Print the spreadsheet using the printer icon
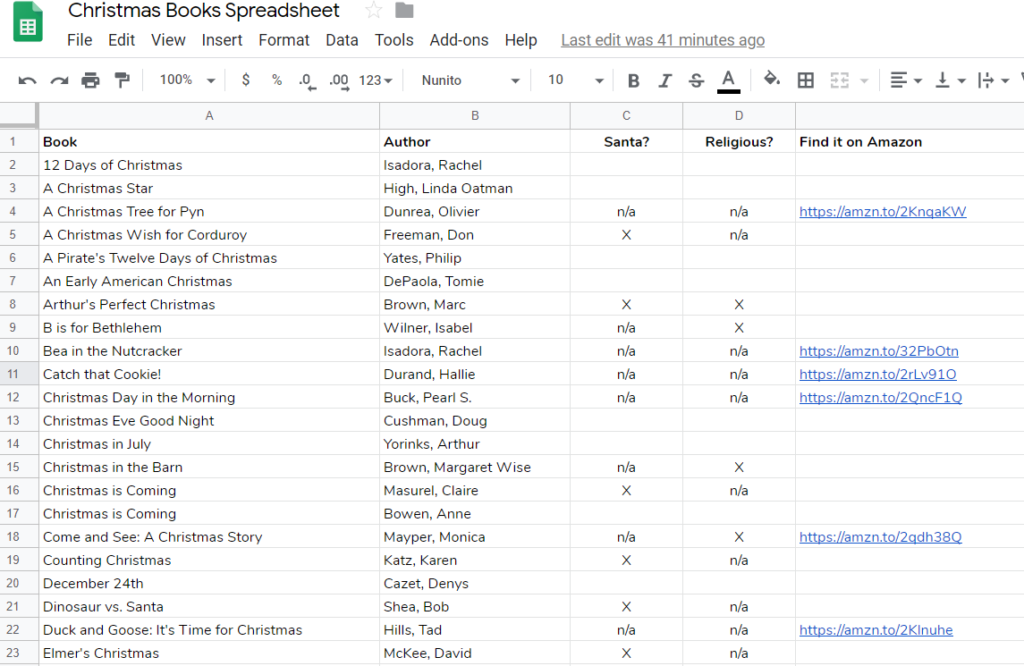1024x666 pixels. [91, 80]
